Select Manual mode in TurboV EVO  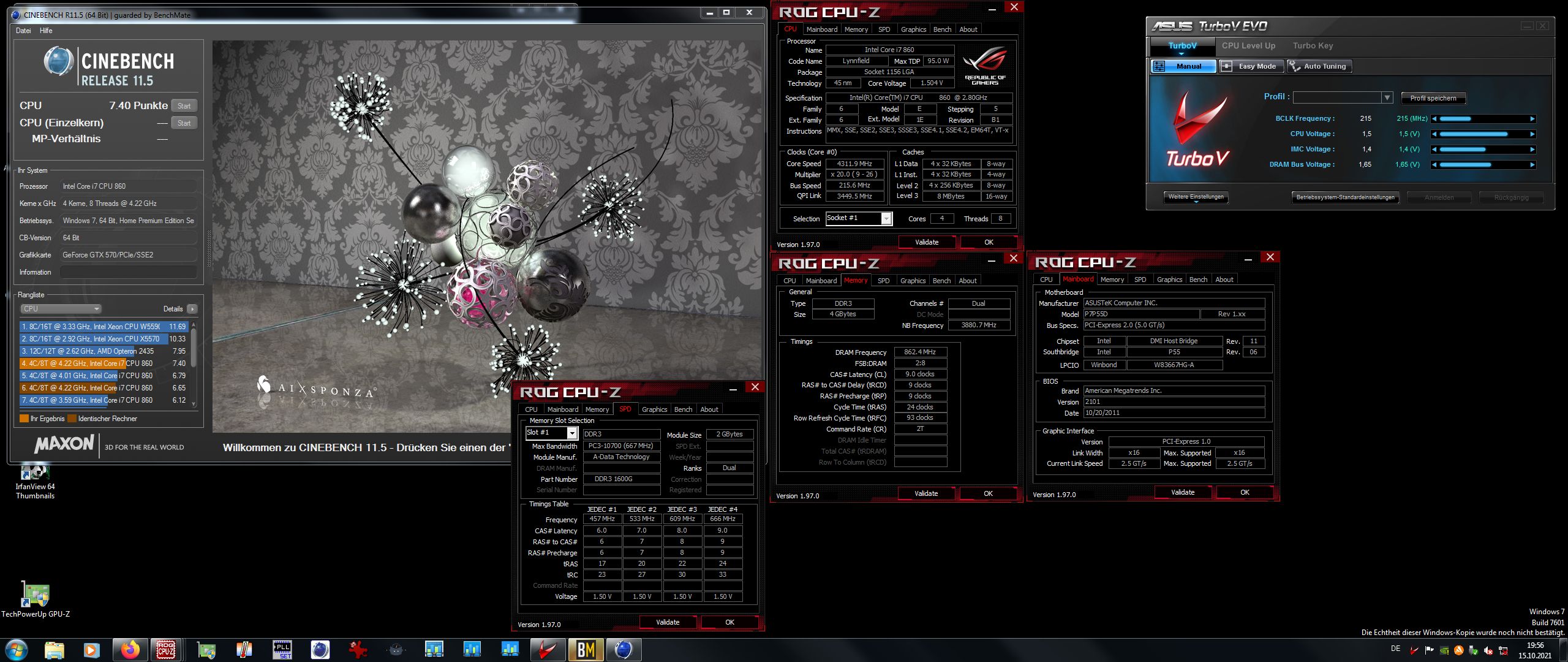tap(1183, 66)
